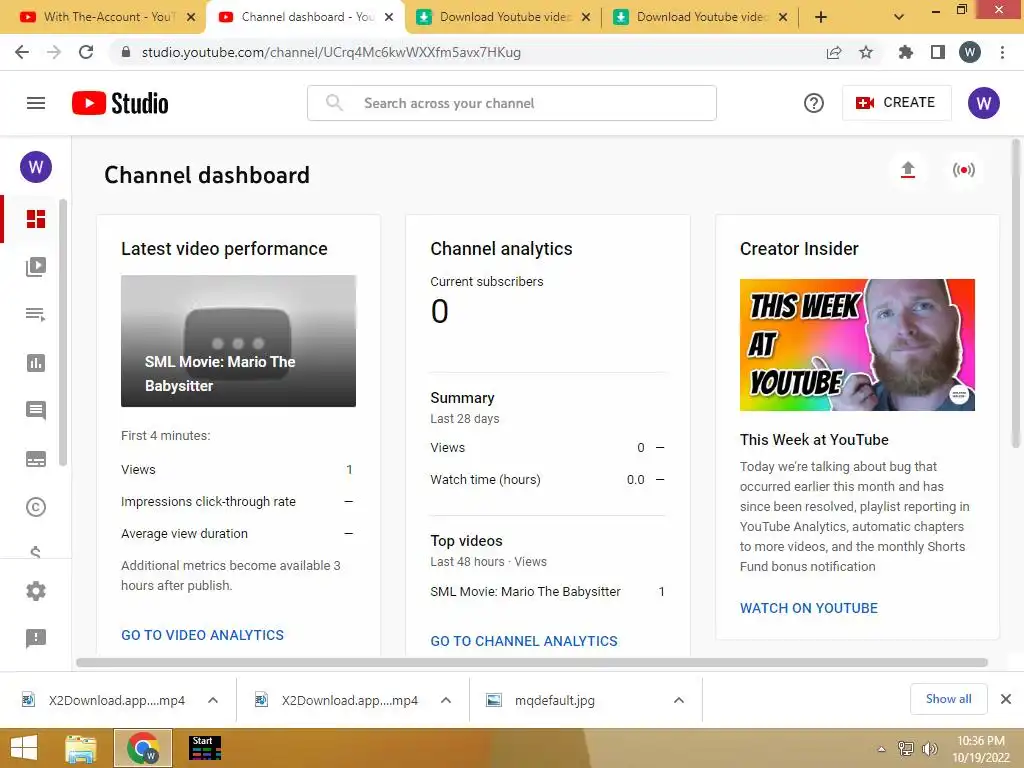This screenshot has width=1024, height=768.
Task: Click the sidebar scrollbar
Action: tap(63, 333)
